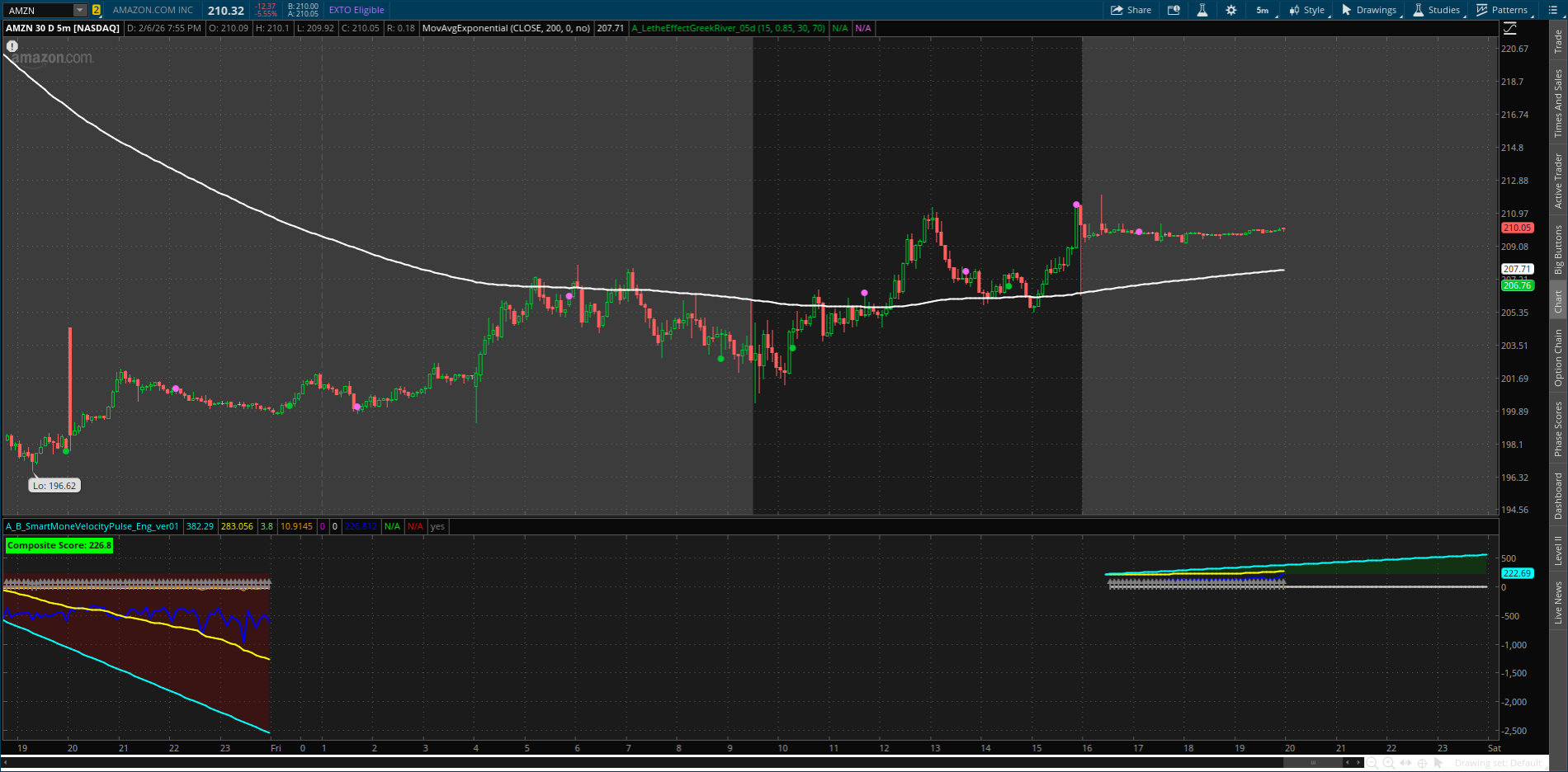The image size is (1568, 772).
Task: Toggle the first N/A study visibility in chart header
Action: [x=839, y=28]
